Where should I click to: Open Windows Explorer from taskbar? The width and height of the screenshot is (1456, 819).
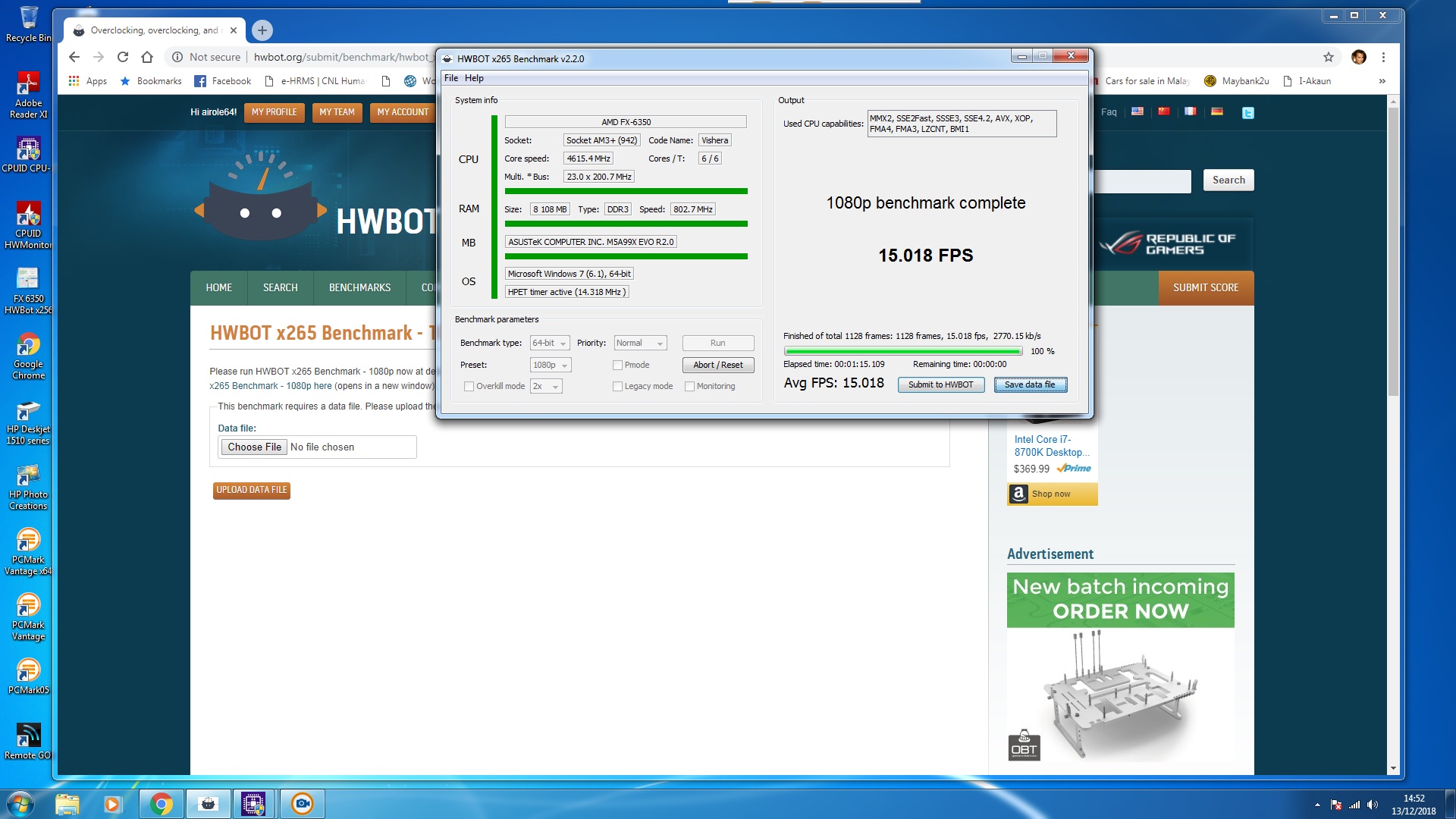click(67, 803)
